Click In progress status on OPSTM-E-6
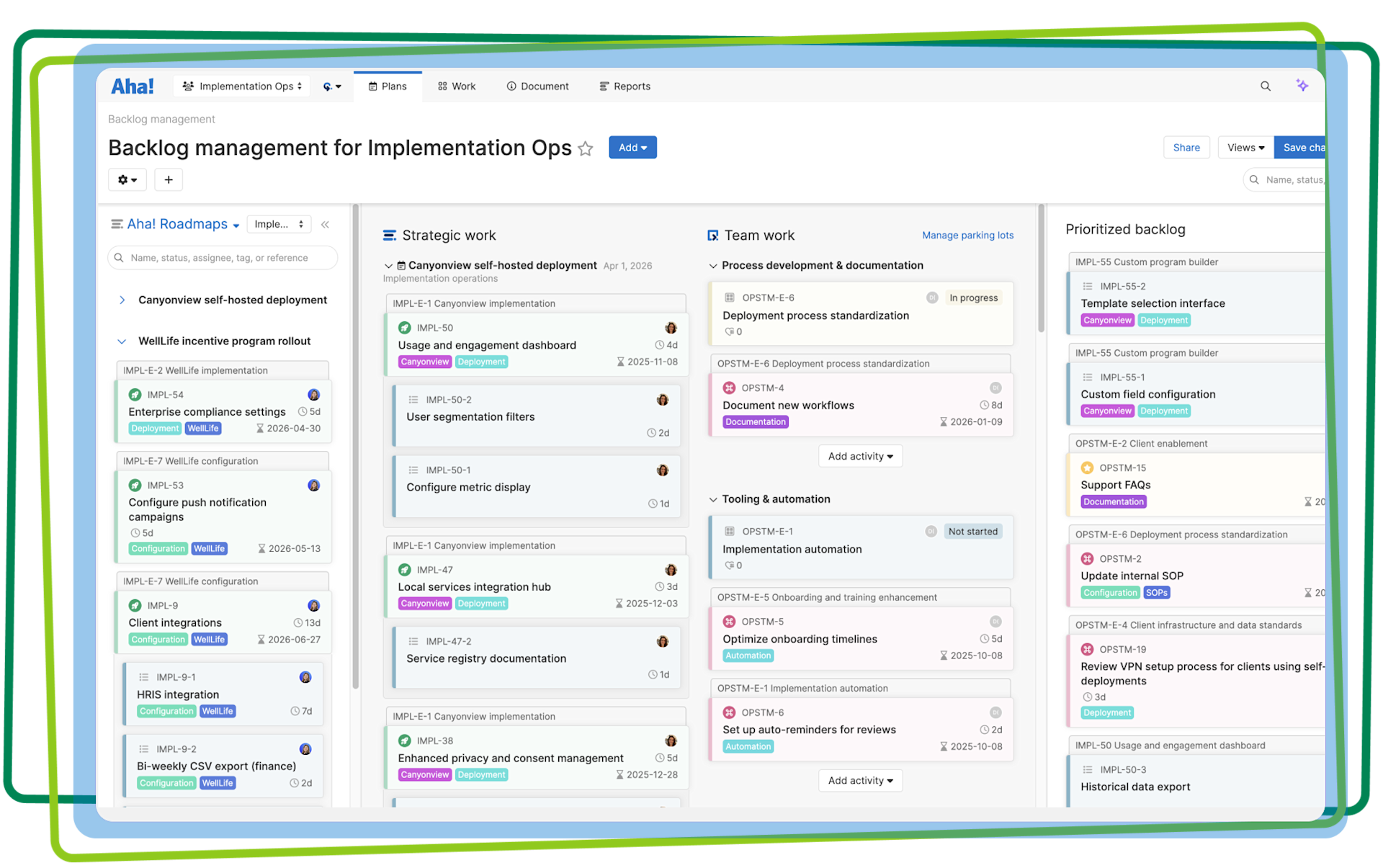This screenshot has height=868, width=1383. [x=973, y=297]
